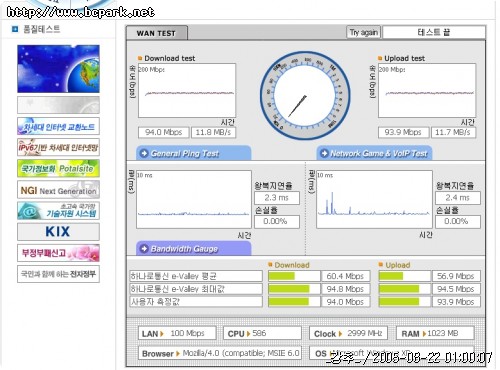The image size is (500, 370).
Task: Open the 차세대 인터넷 교환노드 banner
Action: (58, 126)
